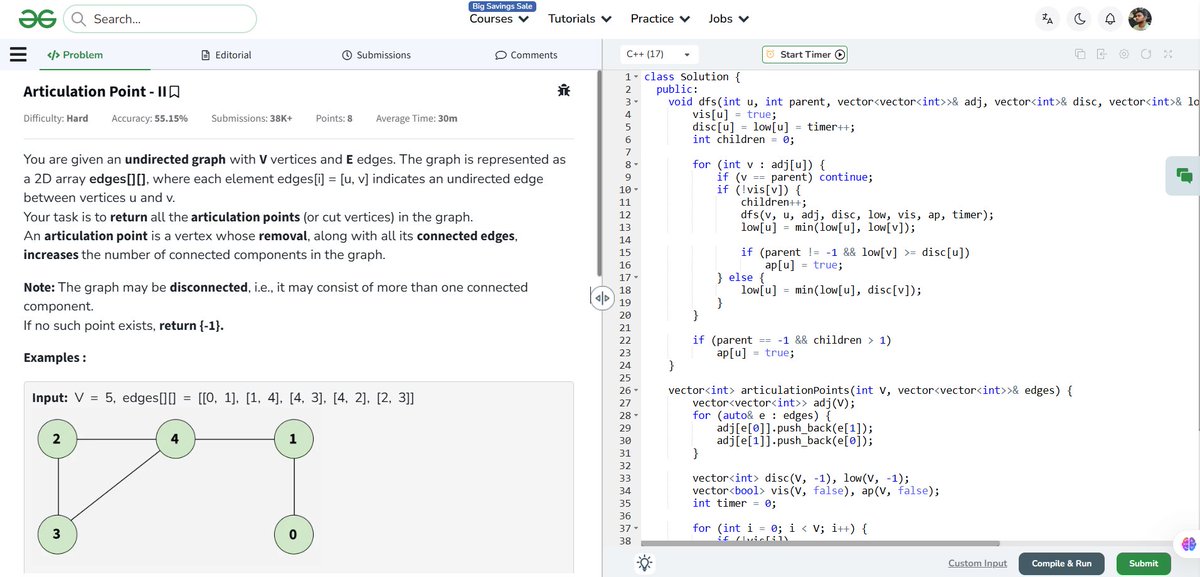Report a bug using the bug icon
1200x577 pixels.
pyautogui.click(x=564, y=91)
